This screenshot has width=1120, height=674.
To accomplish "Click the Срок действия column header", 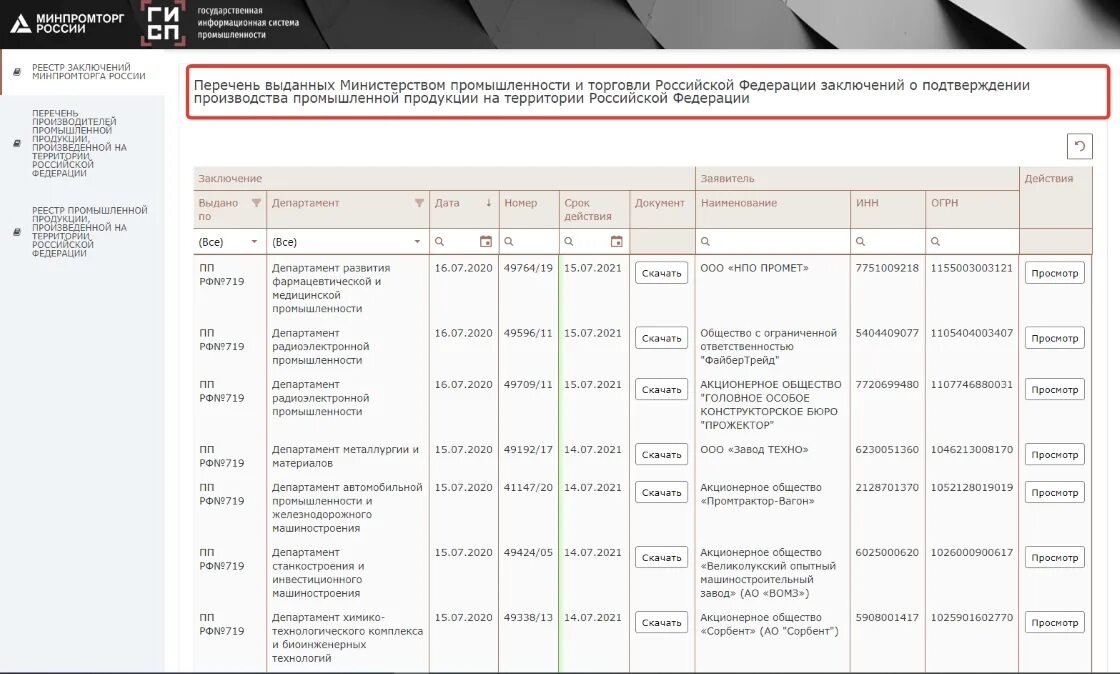I will [x=594, y=209].
